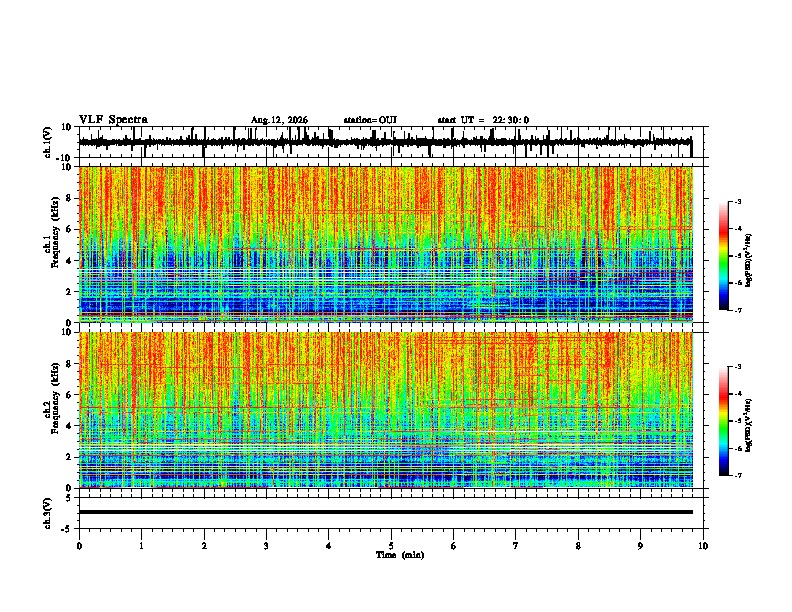Click the date text "Aug.12, 2026"

tap(279, 120)
